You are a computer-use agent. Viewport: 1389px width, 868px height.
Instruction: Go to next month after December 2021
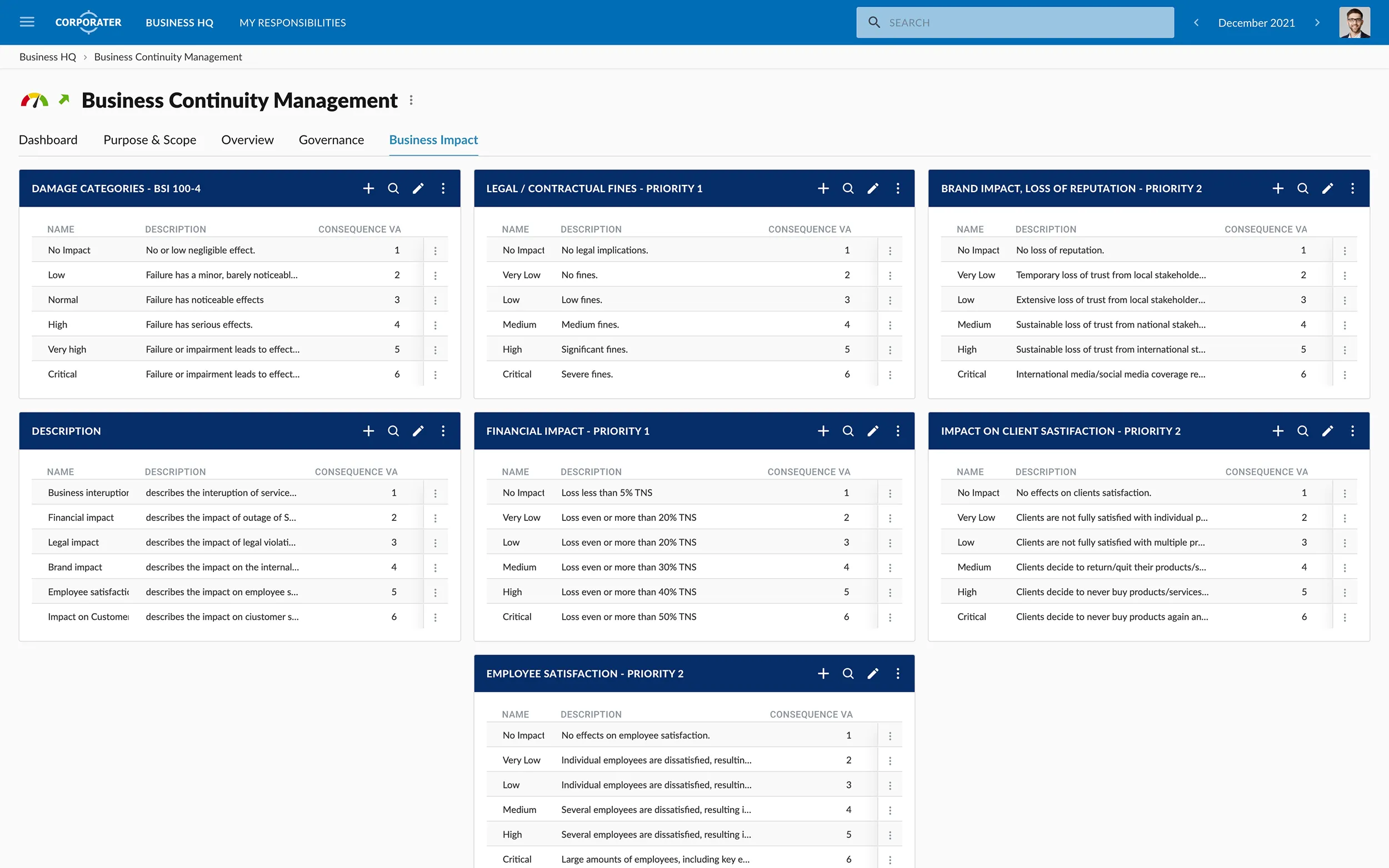tap(1317, 23)
